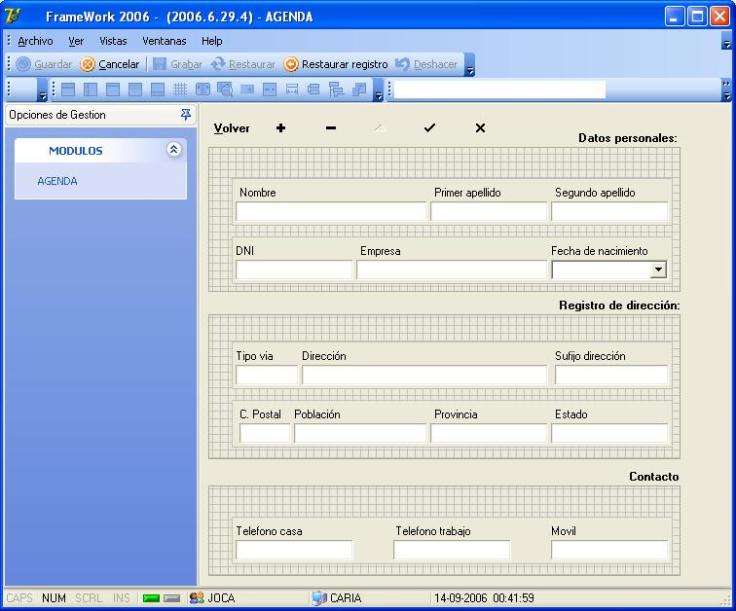Click the INS status bar indicator
Screen dimensions: 736x611
click(121, 598)
